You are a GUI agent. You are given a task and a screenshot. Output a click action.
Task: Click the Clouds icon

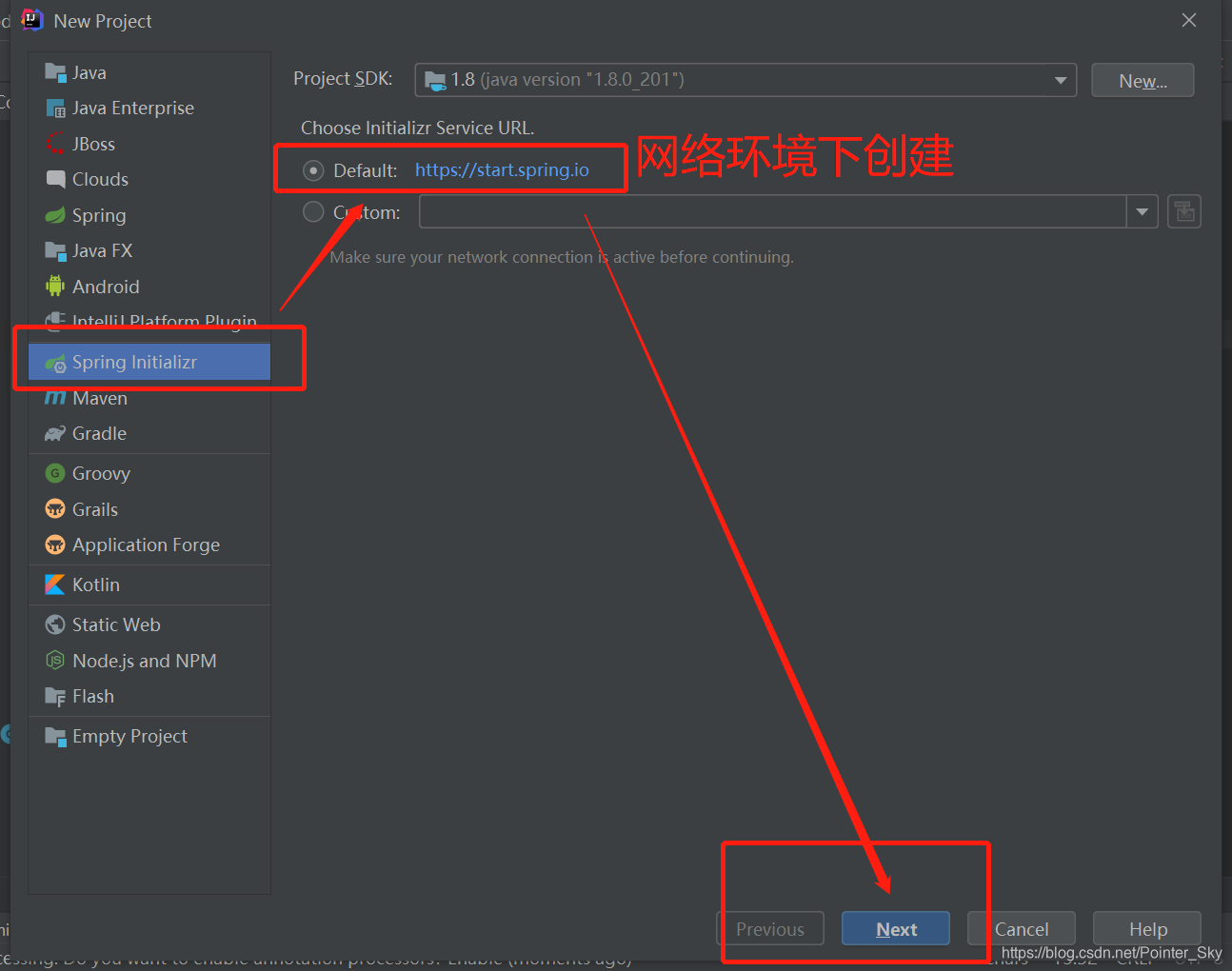point(55,179)
